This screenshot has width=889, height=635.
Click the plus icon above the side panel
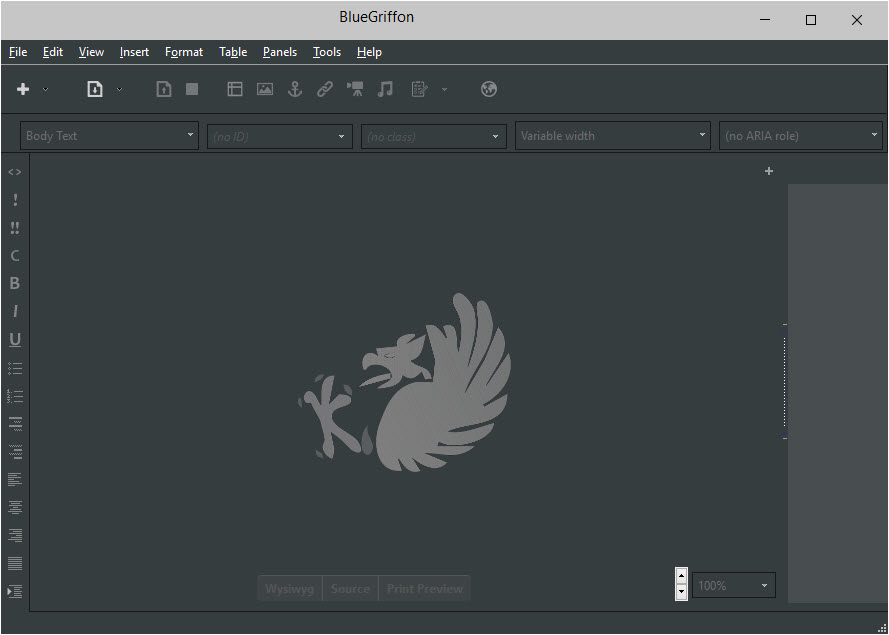tap(769, 171)
